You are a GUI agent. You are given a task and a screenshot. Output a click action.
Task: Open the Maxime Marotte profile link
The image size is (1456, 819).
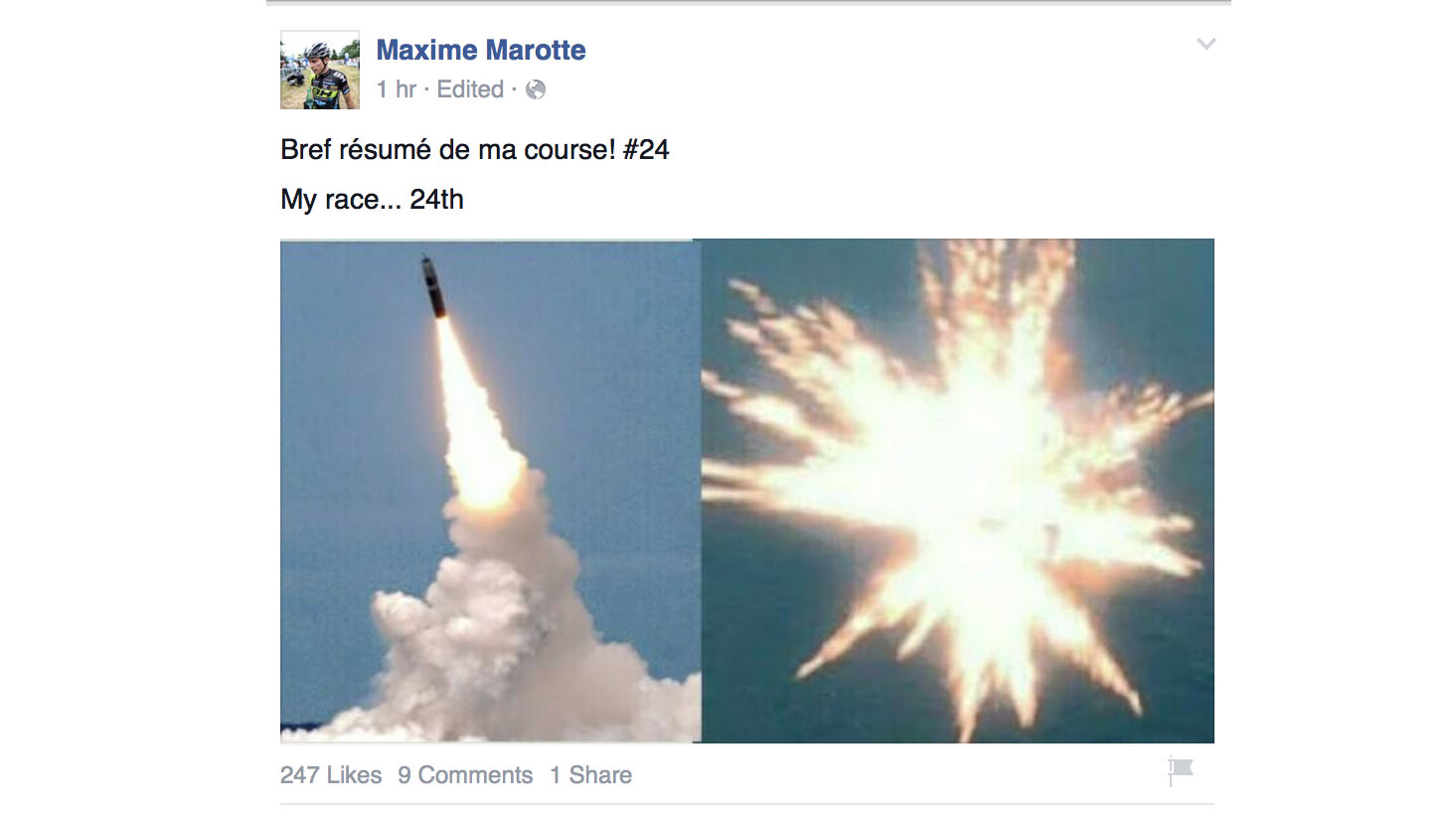(481, 50)
